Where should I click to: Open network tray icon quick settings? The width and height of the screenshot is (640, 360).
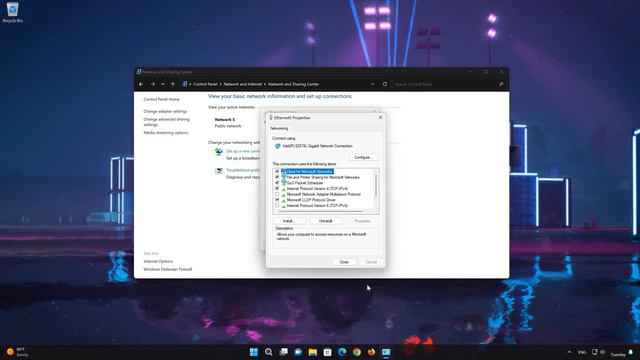595,352
